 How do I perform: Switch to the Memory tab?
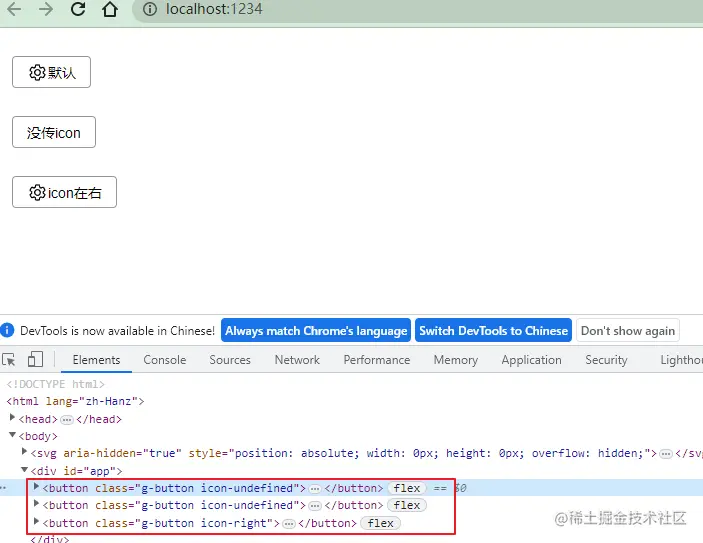[456, 360]
